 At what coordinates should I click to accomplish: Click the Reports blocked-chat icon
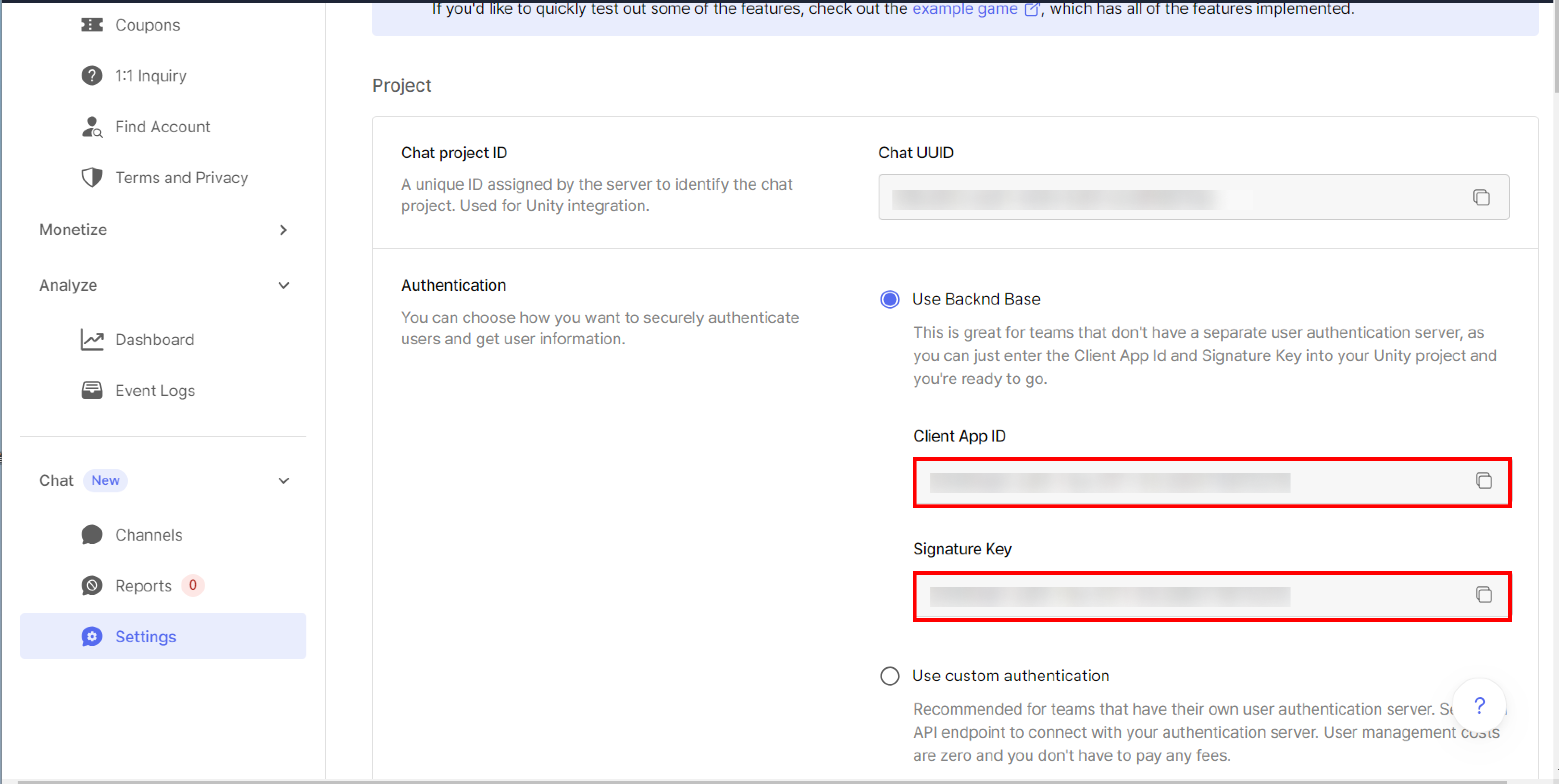tap(92, 586)
